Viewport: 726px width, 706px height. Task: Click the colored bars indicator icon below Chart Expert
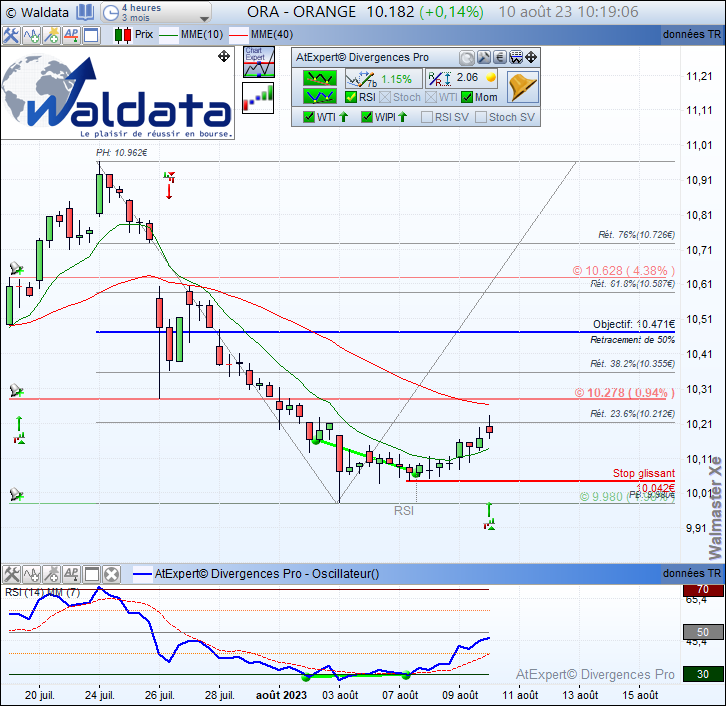tap(258, 98)
